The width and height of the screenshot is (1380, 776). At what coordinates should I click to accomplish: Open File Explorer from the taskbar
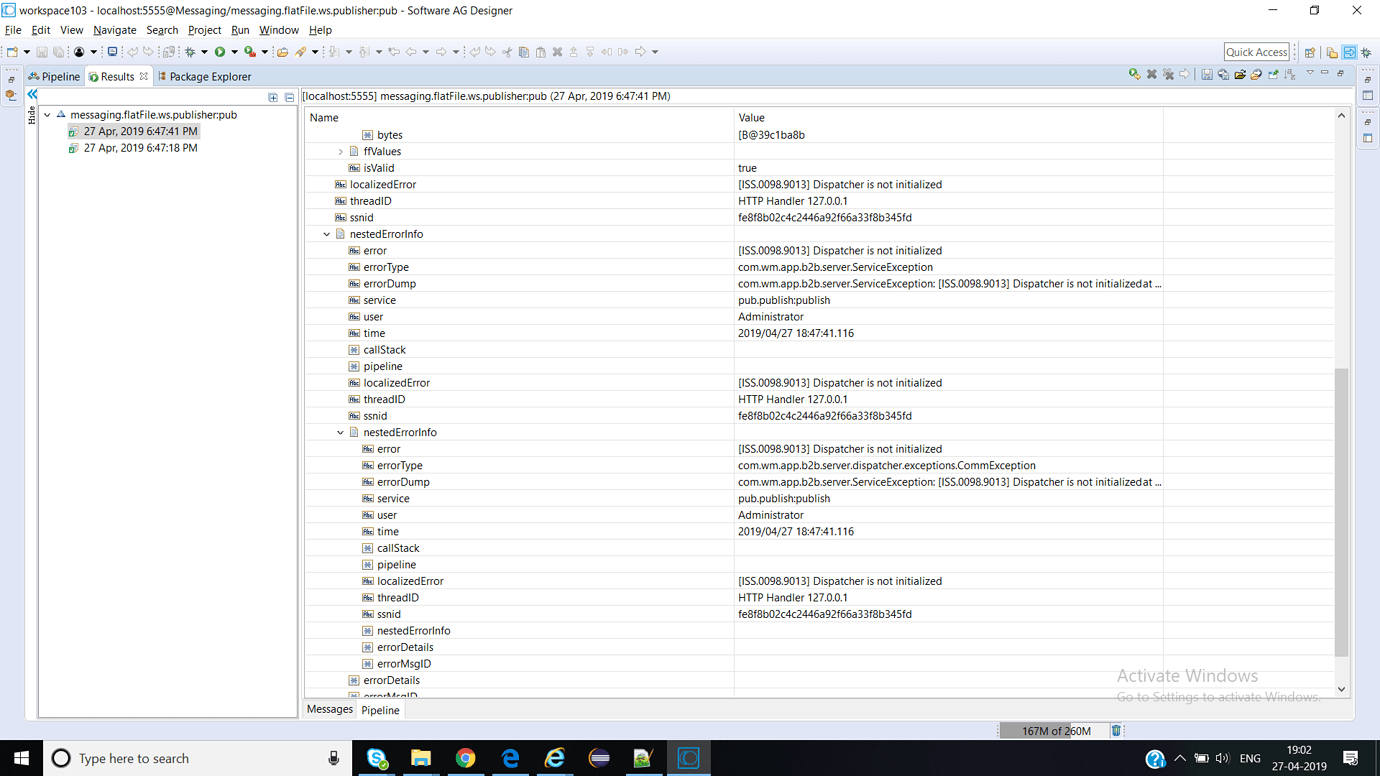click(x=421, y=758)
